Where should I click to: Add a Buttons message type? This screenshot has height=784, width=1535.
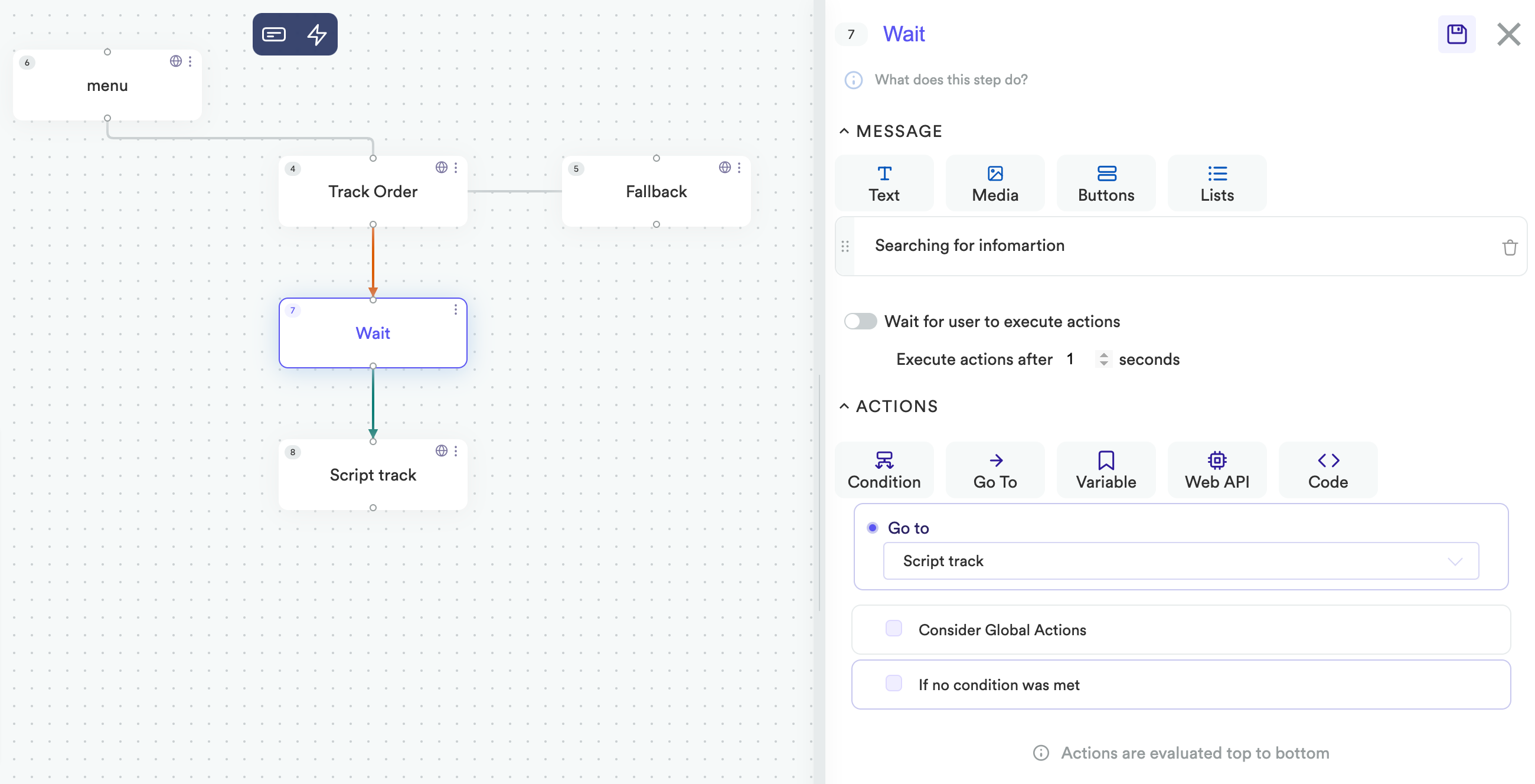[x=1106, y=183]
